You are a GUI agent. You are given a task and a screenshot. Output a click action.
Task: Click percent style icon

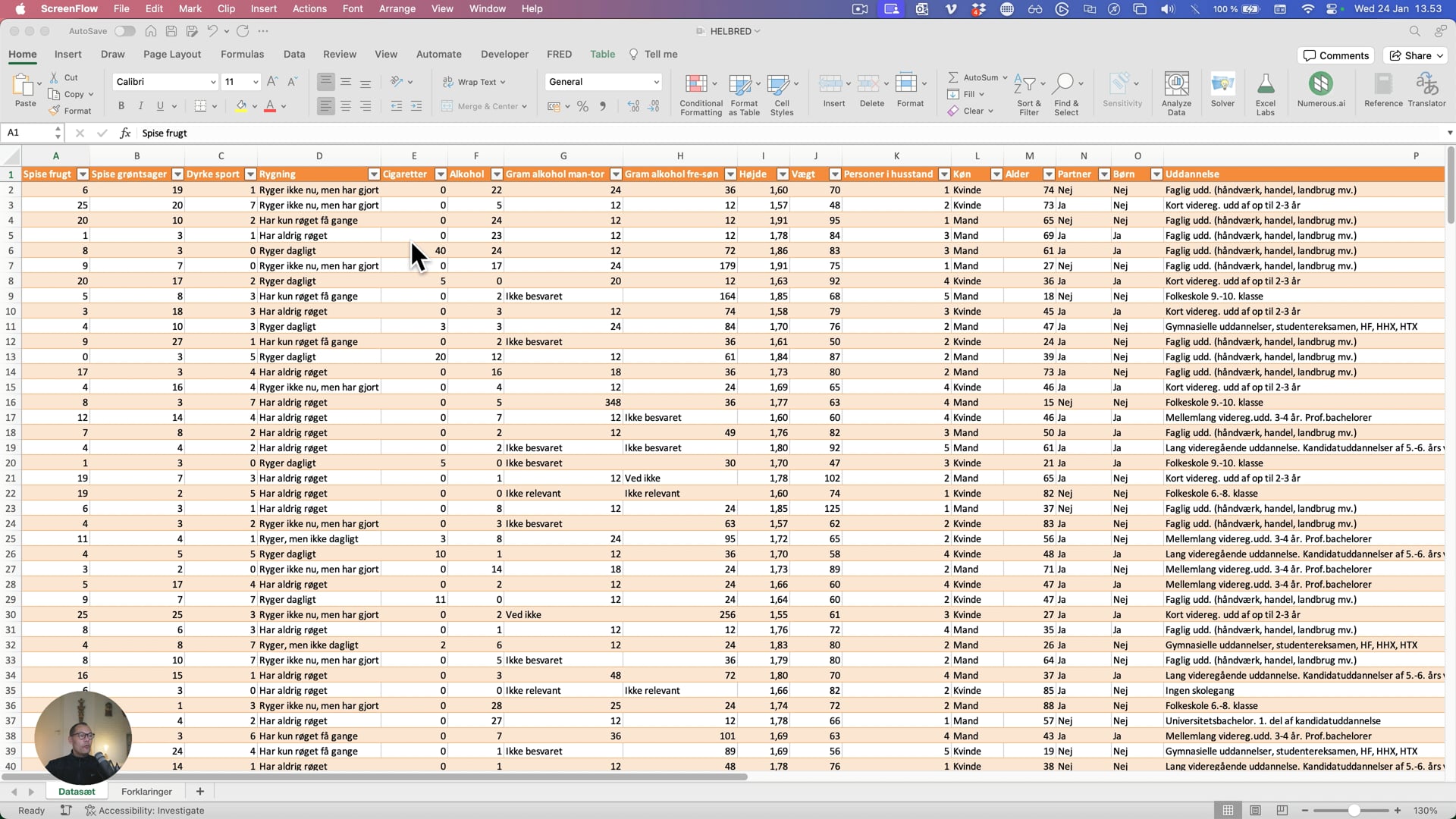pos(582,107)
